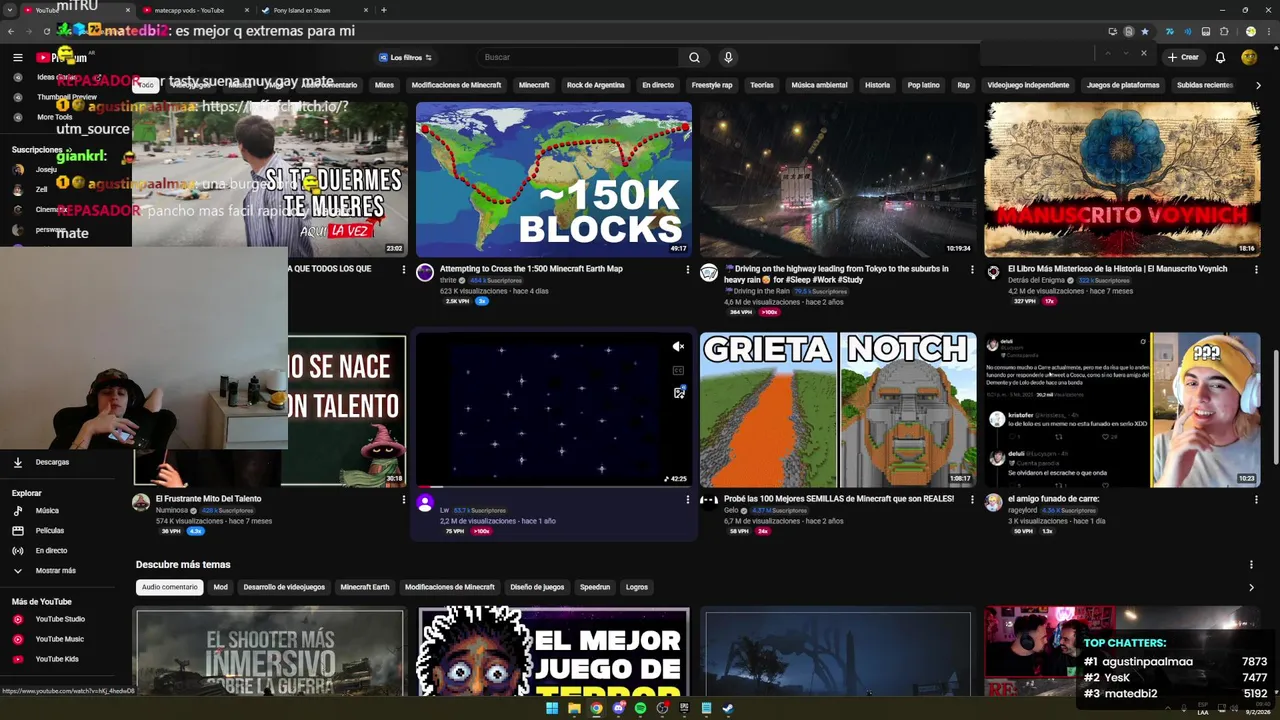Open the rainy highway driving video thumbnail
This screenshot has width=1280, height=720.
pyautogui.click(x=837, y=179)
